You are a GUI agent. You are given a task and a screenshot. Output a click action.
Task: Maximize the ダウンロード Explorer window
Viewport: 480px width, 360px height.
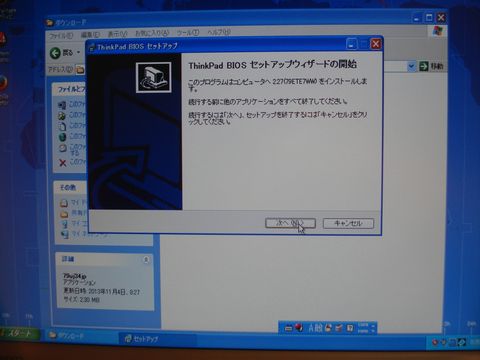[x=429, y=17]
